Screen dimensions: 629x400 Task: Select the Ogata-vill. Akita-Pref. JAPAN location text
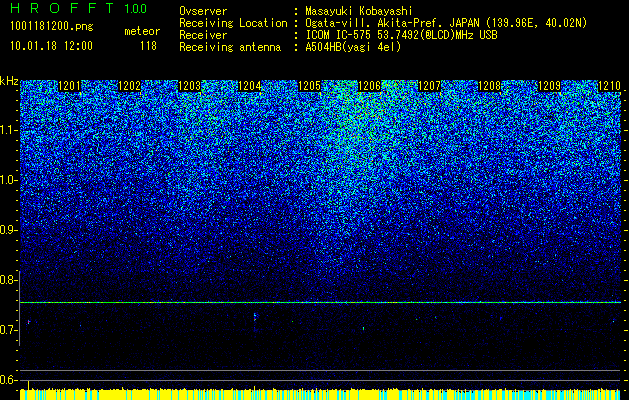click(446, 23)
